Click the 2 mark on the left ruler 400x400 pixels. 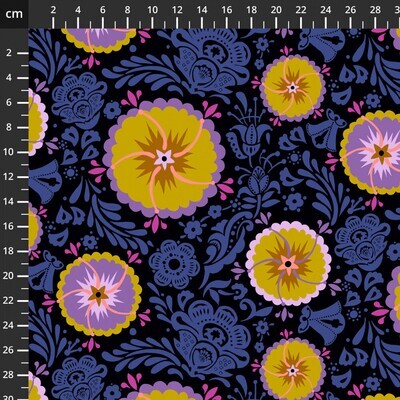click(x=8, y=53)
